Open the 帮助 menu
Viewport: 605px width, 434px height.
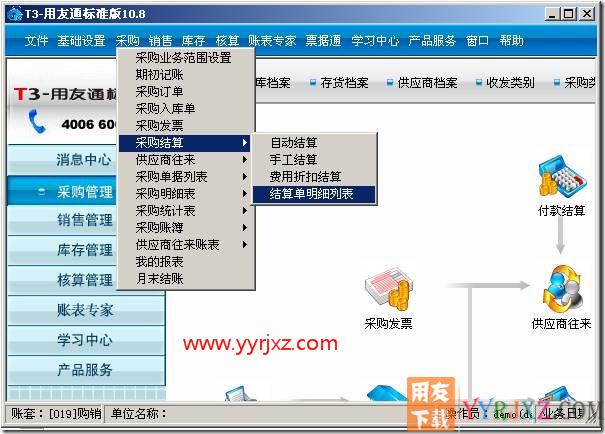point(511,41)
